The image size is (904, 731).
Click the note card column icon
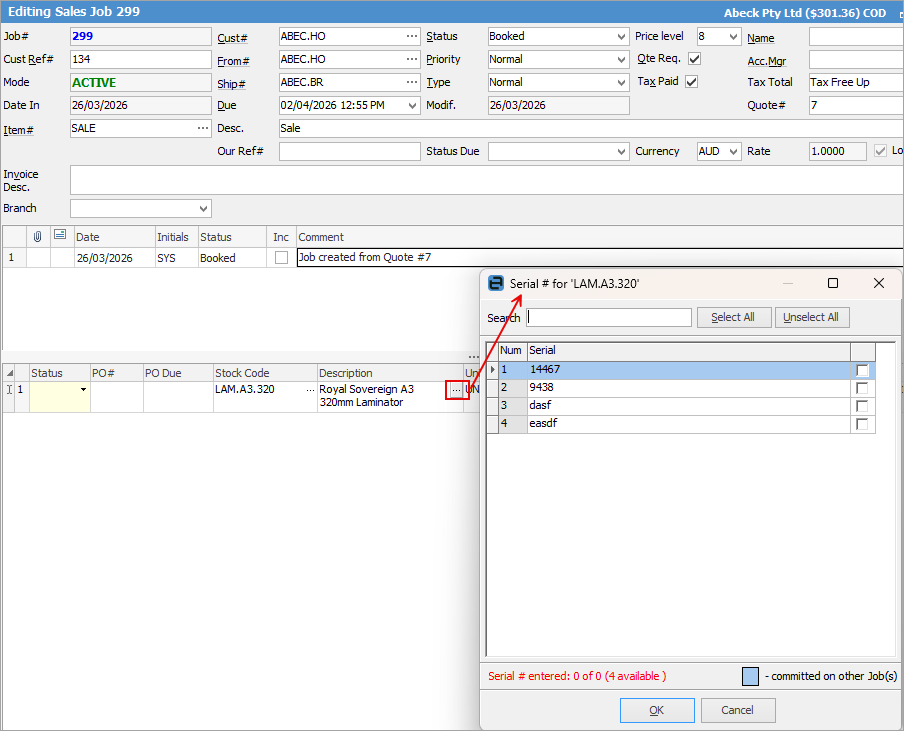click(x=60, y=236)
